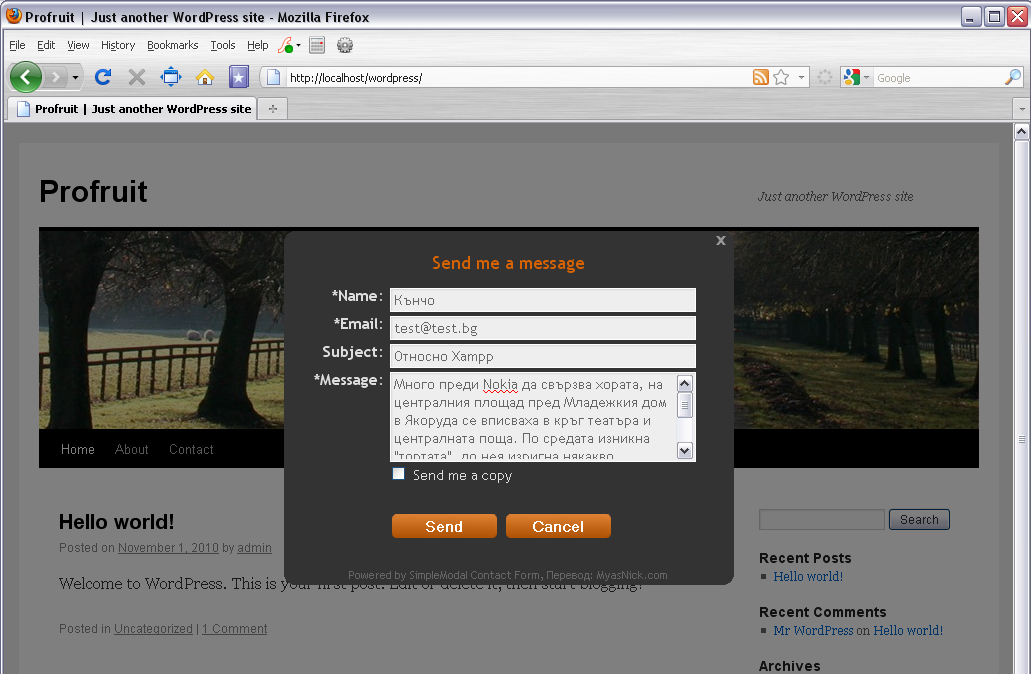This screenshot has width=1031, height=674.
Task: Click the RSS feed icon in address bar
Action: point(761,77)
